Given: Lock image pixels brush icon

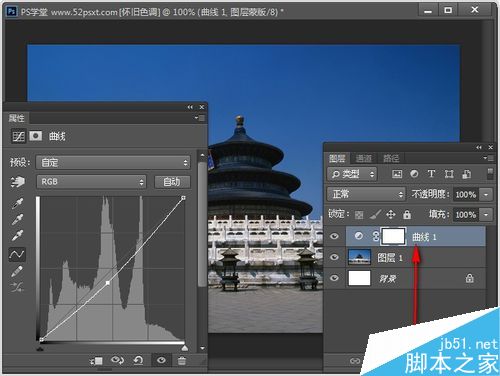Looking at the screenshot, I should 376,214.
